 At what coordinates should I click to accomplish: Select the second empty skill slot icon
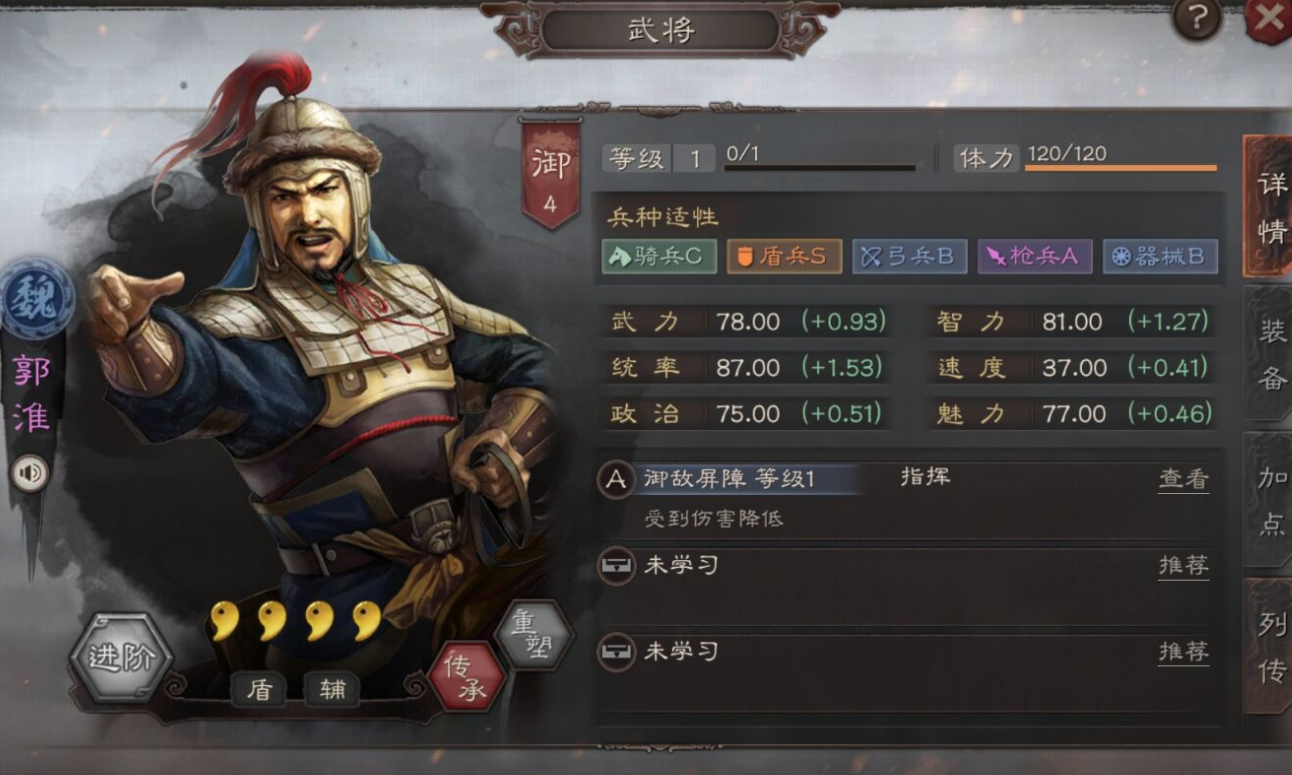616,653
